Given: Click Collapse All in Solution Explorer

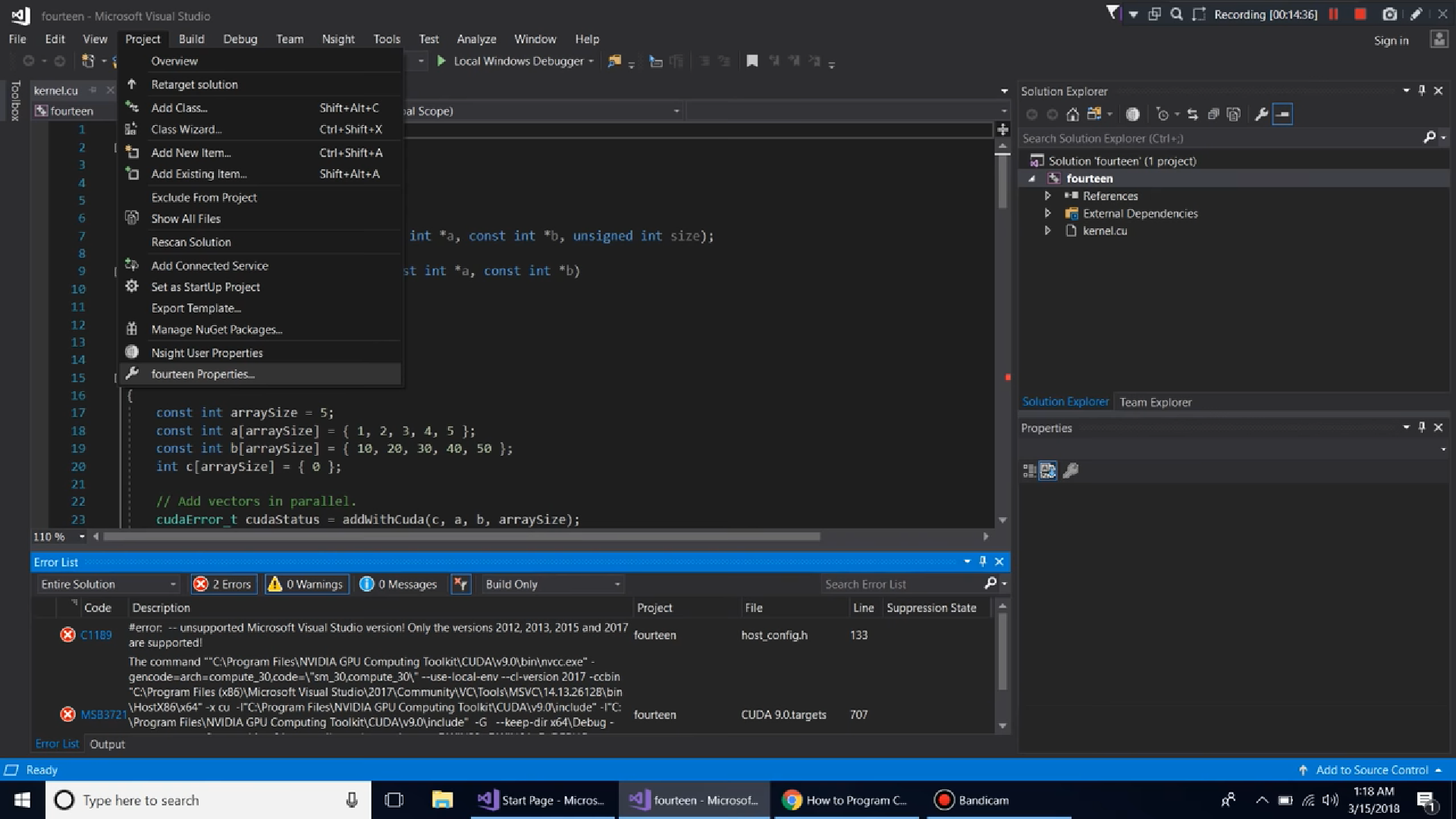Looking at the screenshot, I should click(1213, 115).
